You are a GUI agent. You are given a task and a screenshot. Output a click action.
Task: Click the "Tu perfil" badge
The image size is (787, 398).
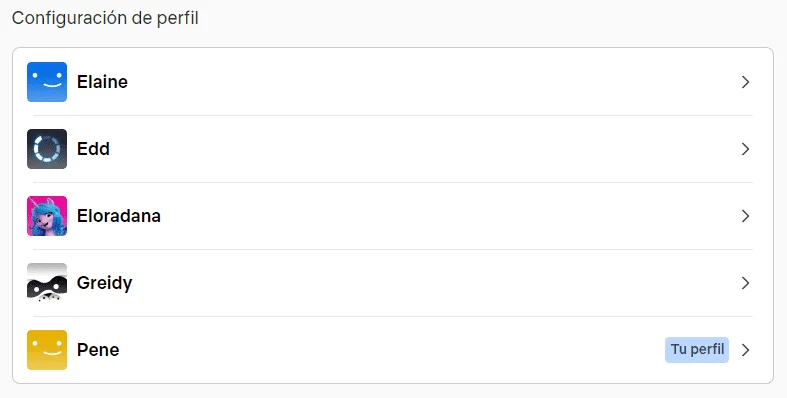(697, 350)
